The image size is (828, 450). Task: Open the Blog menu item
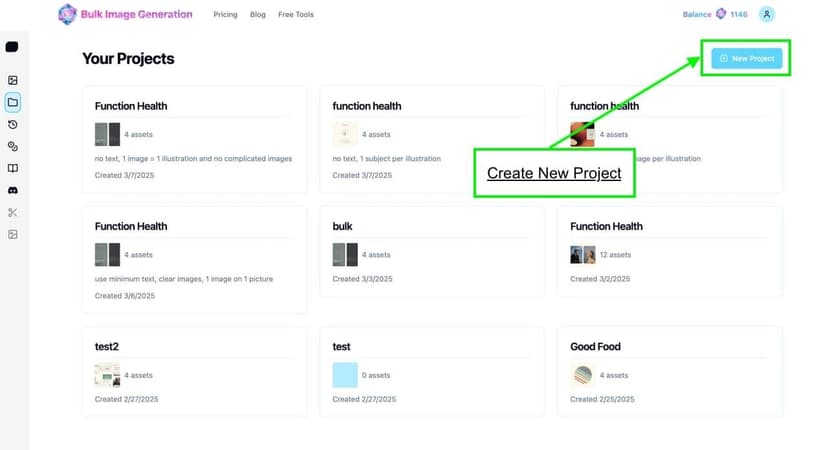coord(258,15)
